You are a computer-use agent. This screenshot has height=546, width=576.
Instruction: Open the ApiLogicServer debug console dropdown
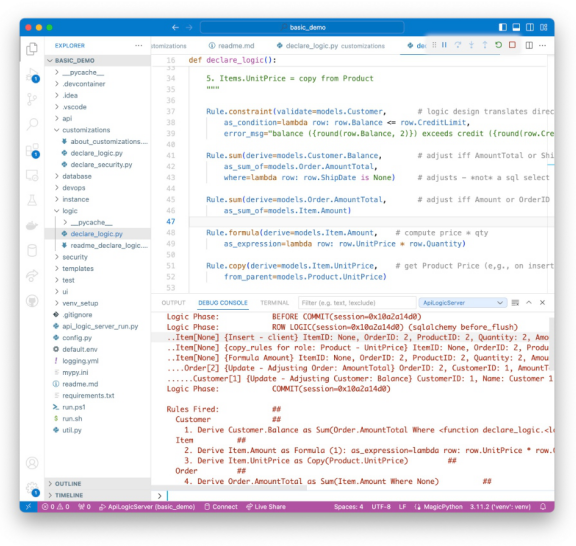(x=462, y=302)
